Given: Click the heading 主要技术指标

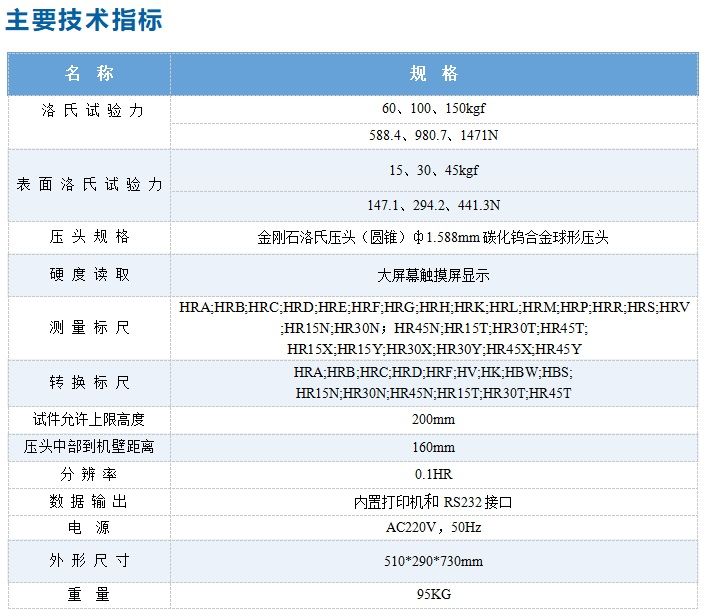Looking at the screenshot, I should coord(84,20).
